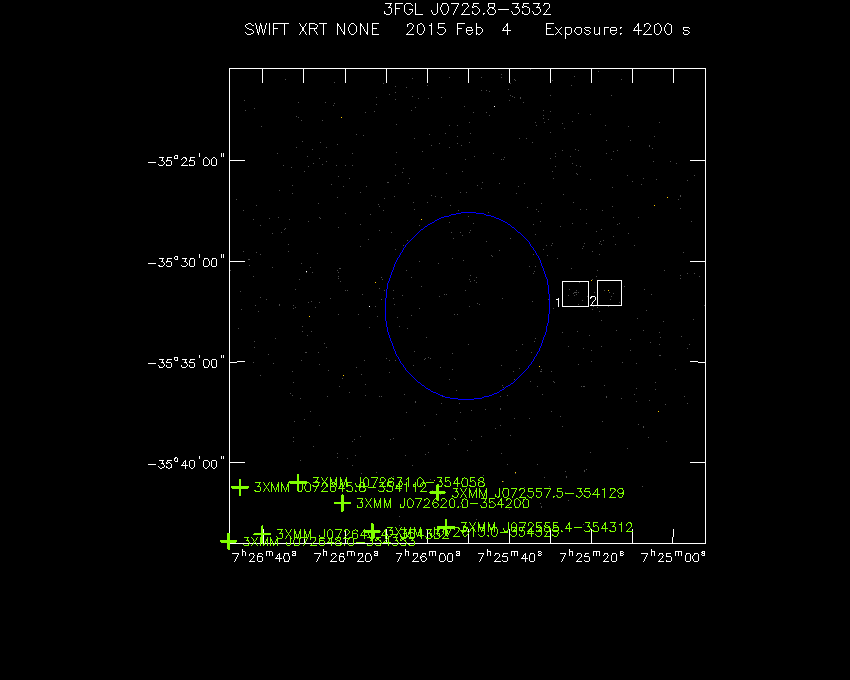Click the declination label -35°35'00"
This screenshot has width=850, height=680.
coord(186,363)
